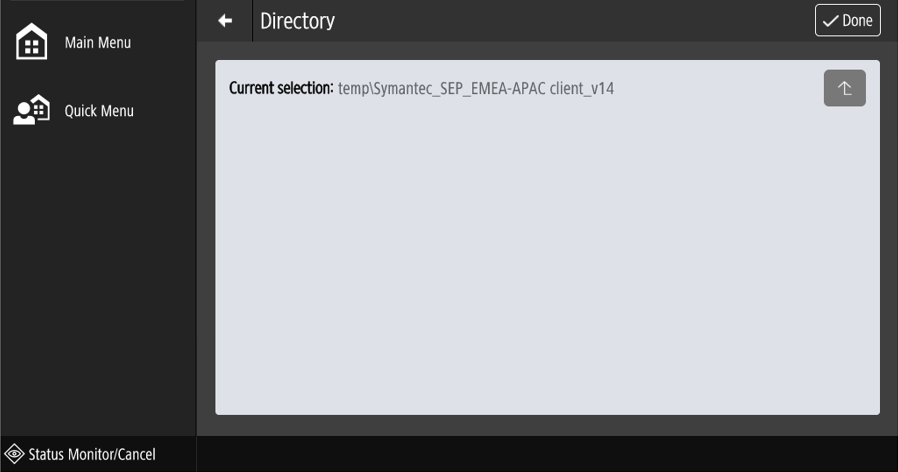Open the Quick Menu icon
The height and width of the screenshot is (472, 898).
pyautogui.click(x=32, y=111)
